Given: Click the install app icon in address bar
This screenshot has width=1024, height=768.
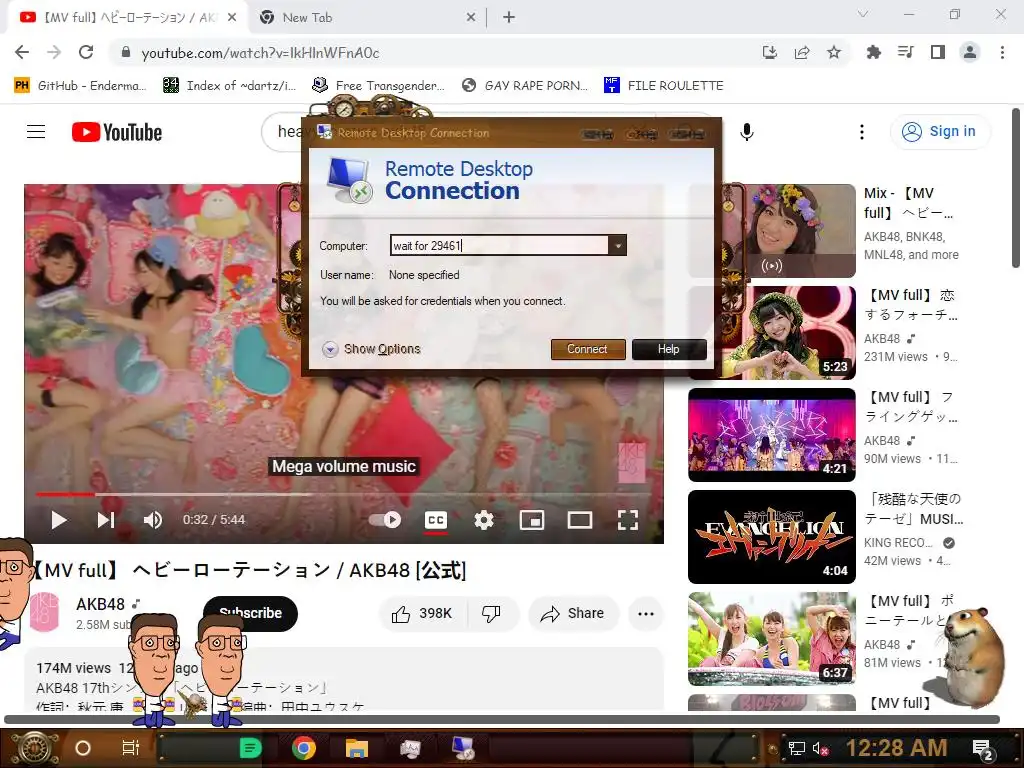Looking at the screenshot, I should coord(770,52).
